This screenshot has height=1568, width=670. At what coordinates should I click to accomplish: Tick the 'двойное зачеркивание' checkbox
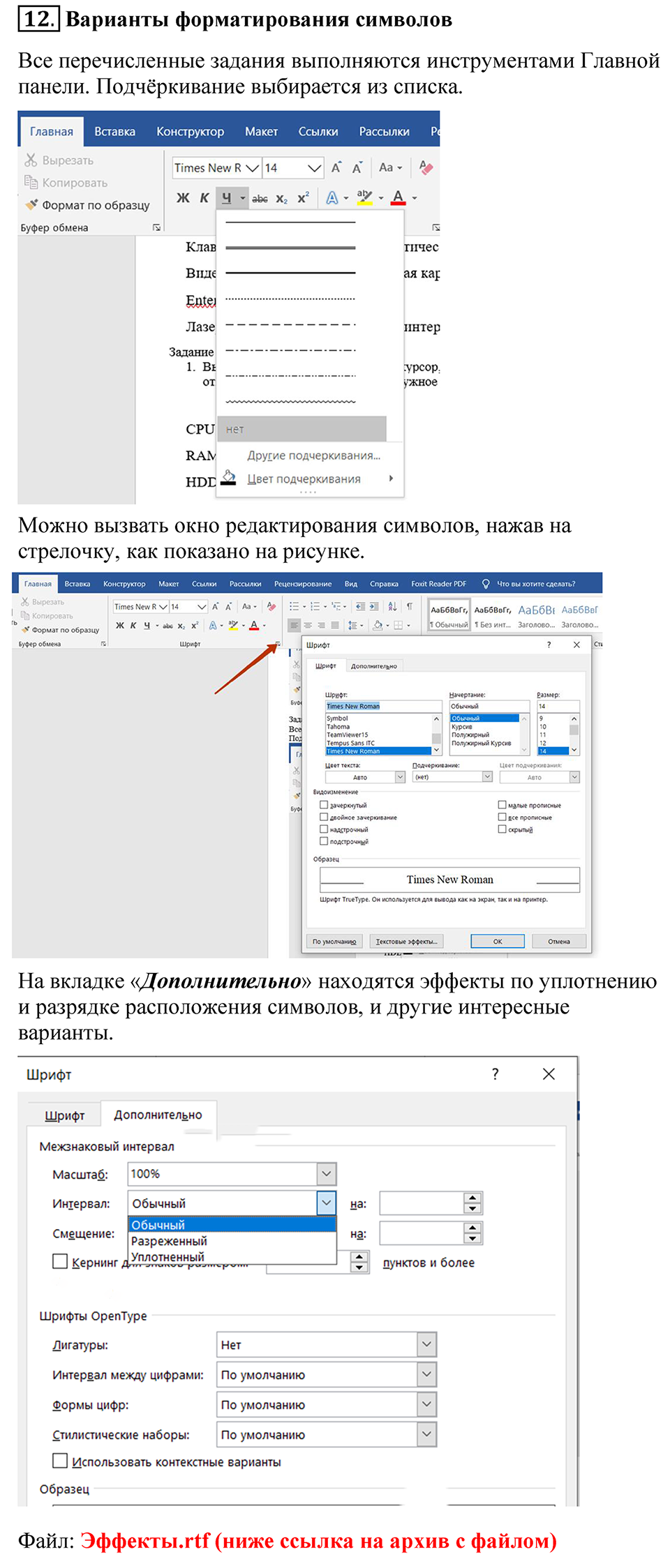(x=324, y=817)
